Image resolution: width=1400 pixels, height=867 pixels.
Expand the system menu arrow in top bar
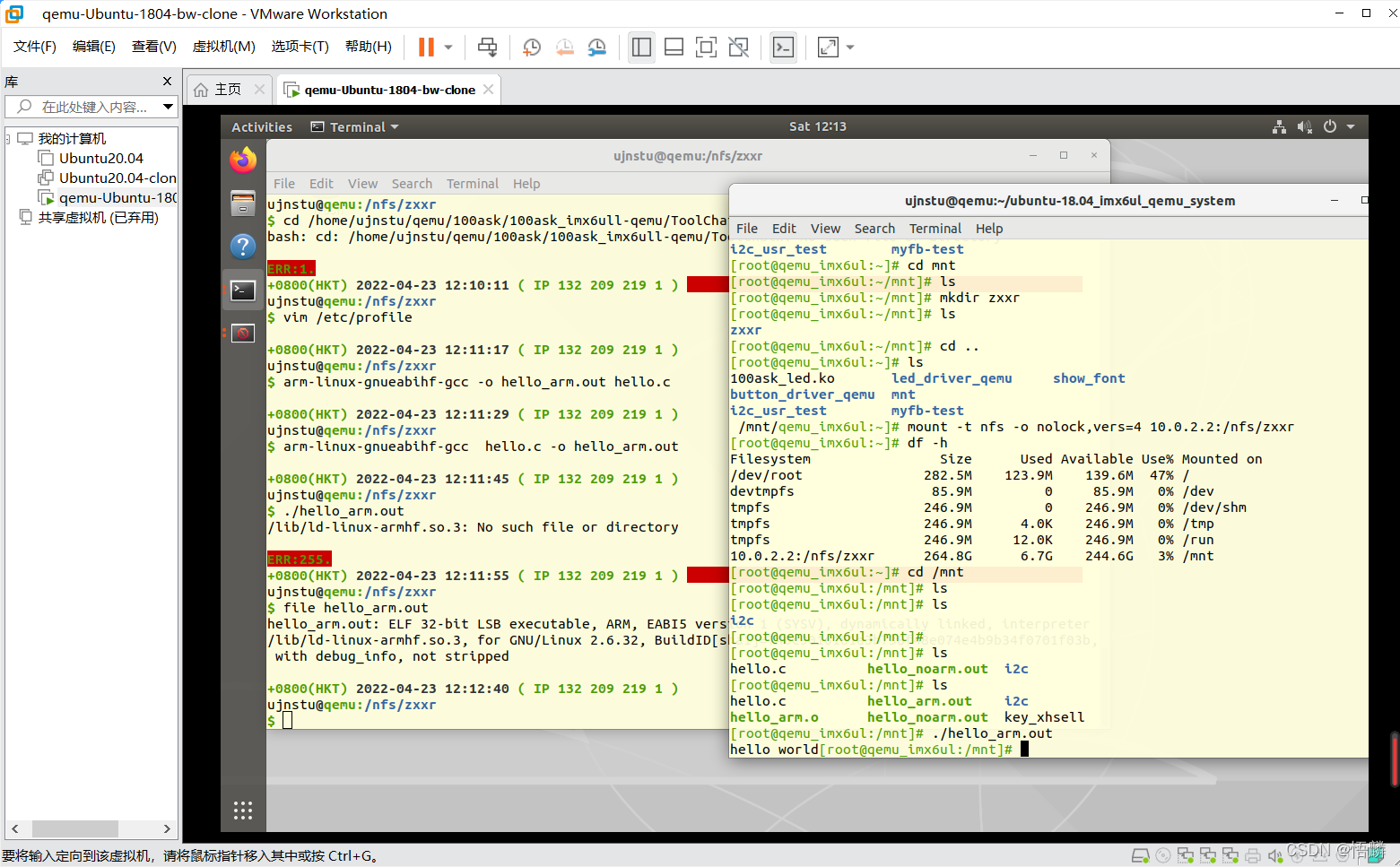click(x=1351, y=127)
